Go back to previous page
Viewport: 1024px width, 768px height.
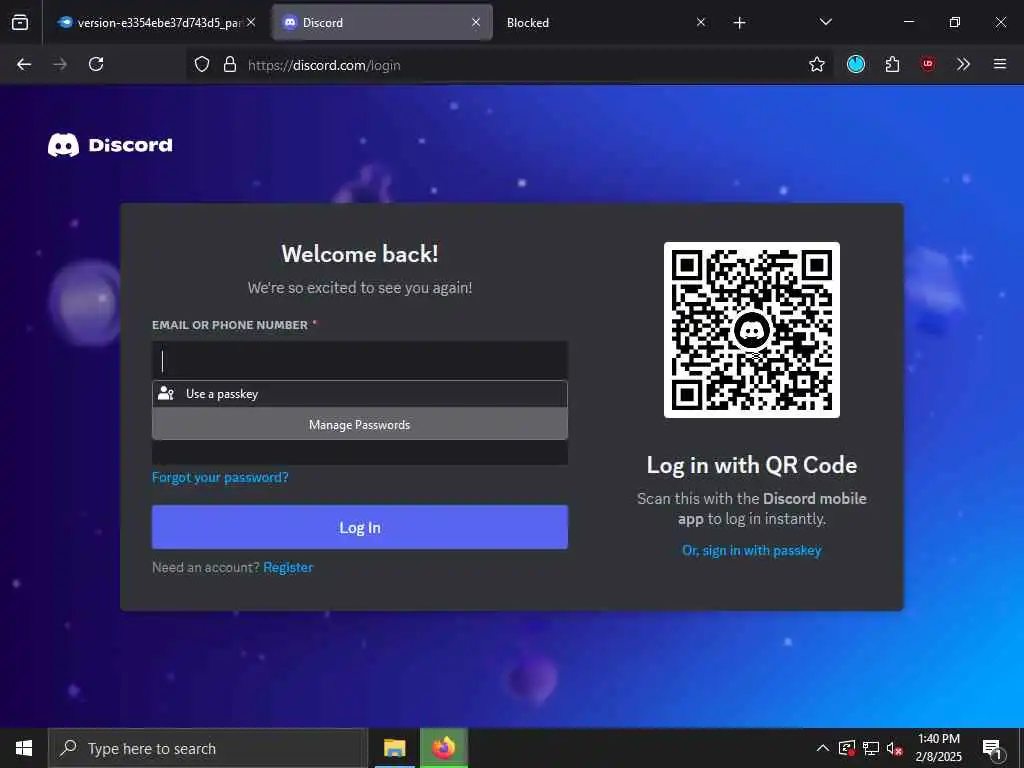click(24, 65)
